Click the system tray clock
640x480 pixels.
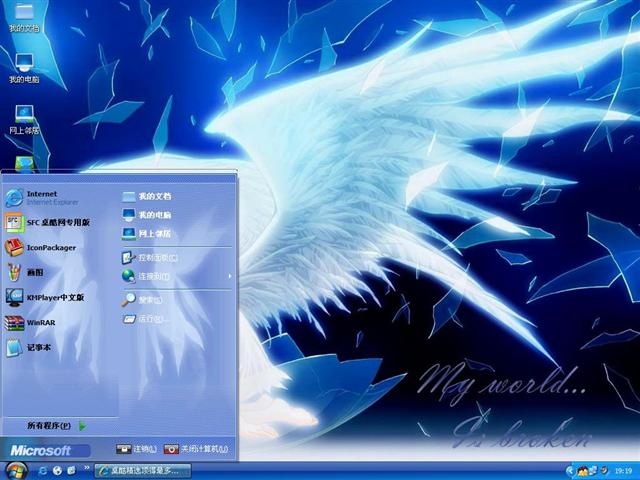[x=623, y=471]
